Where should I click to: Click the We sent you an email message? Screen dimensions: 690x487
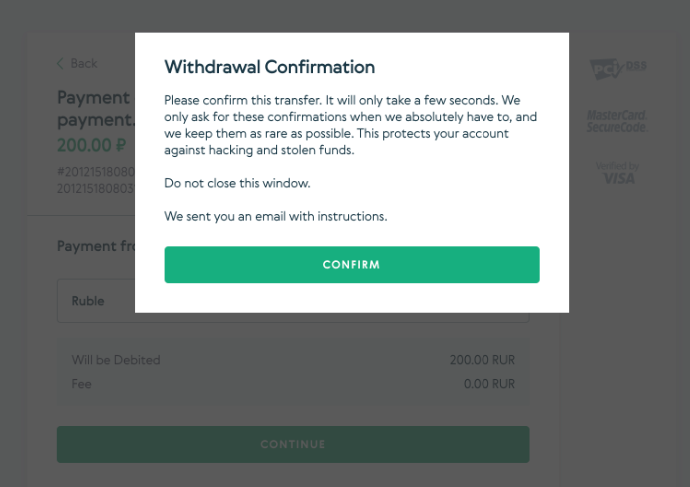coord(275,216)
